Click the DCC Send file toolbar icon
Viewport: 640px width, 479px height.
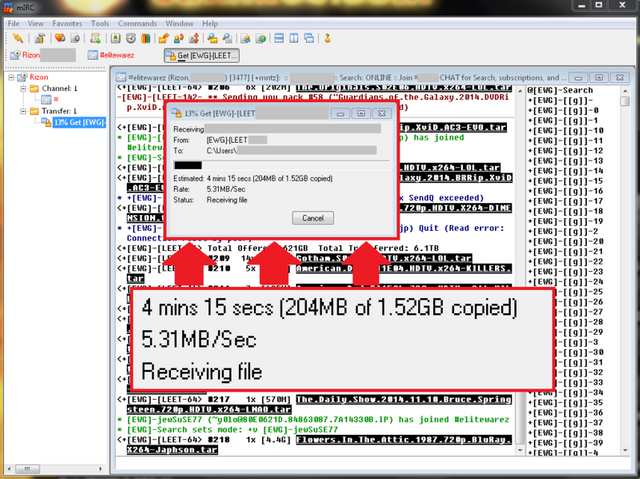pyautogui.click(x=163, y=38)
